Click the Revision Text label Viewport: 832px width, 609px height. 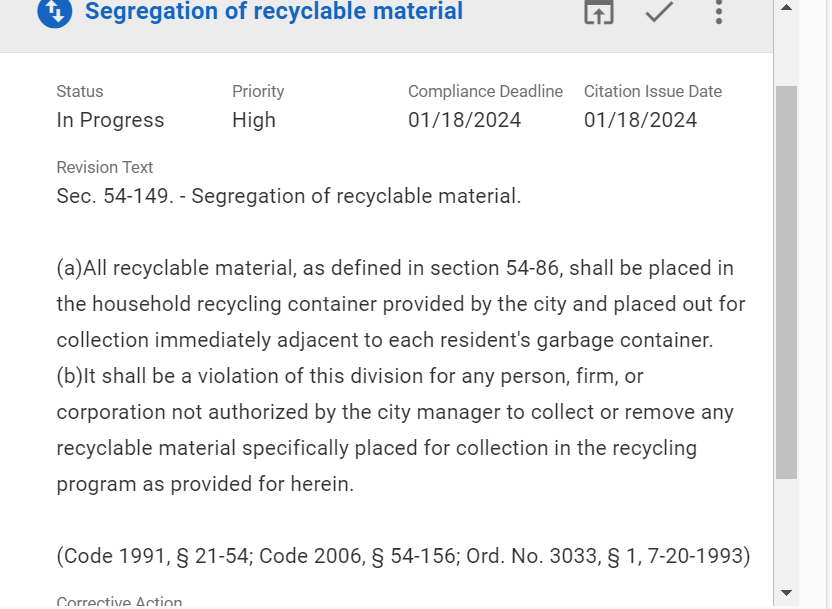click(x=105, y=168)
